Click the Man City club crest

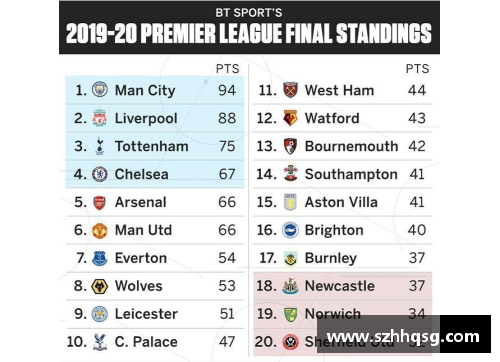point(100,90)
